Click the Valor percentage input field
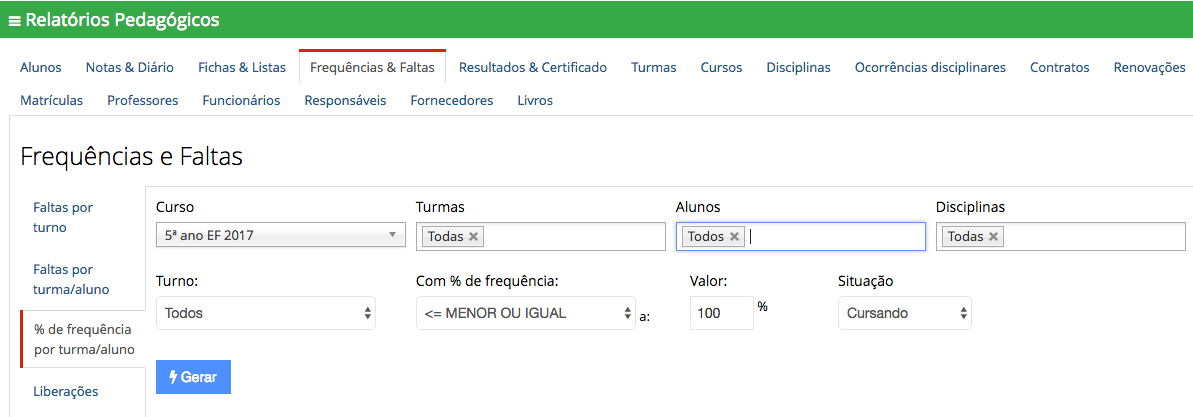This screenshot has height=417, width=1193. (x=721, y=313)
